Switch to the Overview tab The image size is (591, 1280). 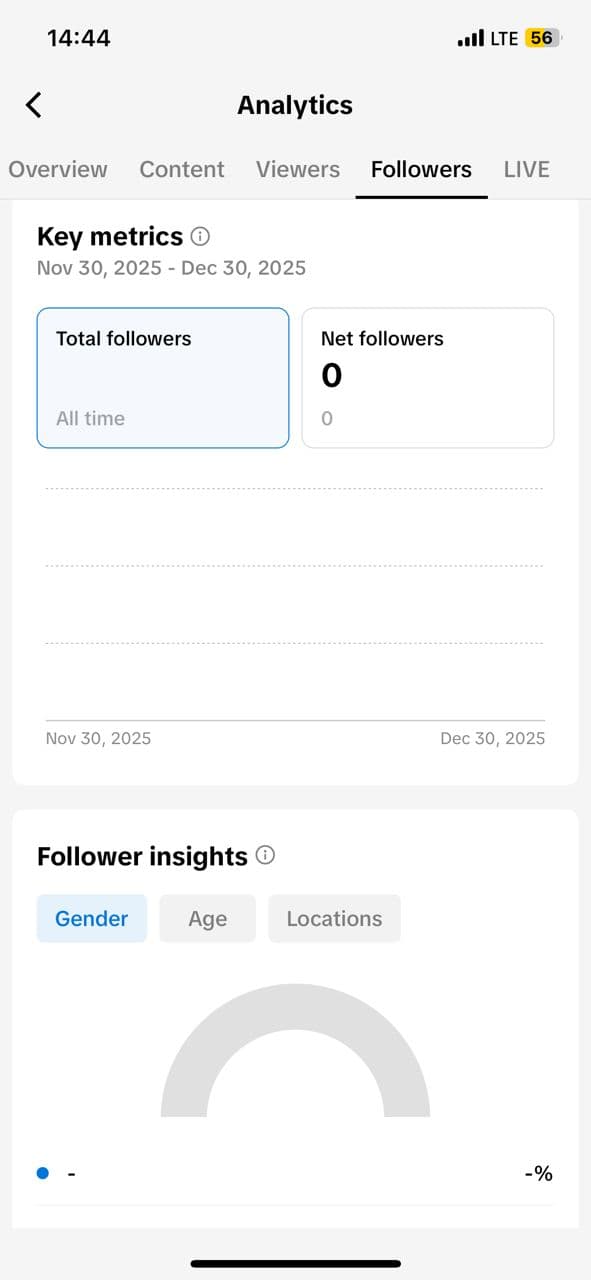coord(57,169)
